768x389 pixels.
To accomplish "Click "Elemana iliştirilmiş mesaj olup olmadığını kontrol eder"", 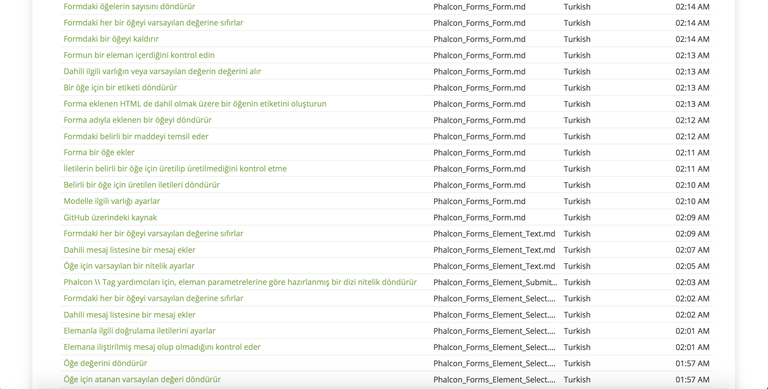I will 162,347.
